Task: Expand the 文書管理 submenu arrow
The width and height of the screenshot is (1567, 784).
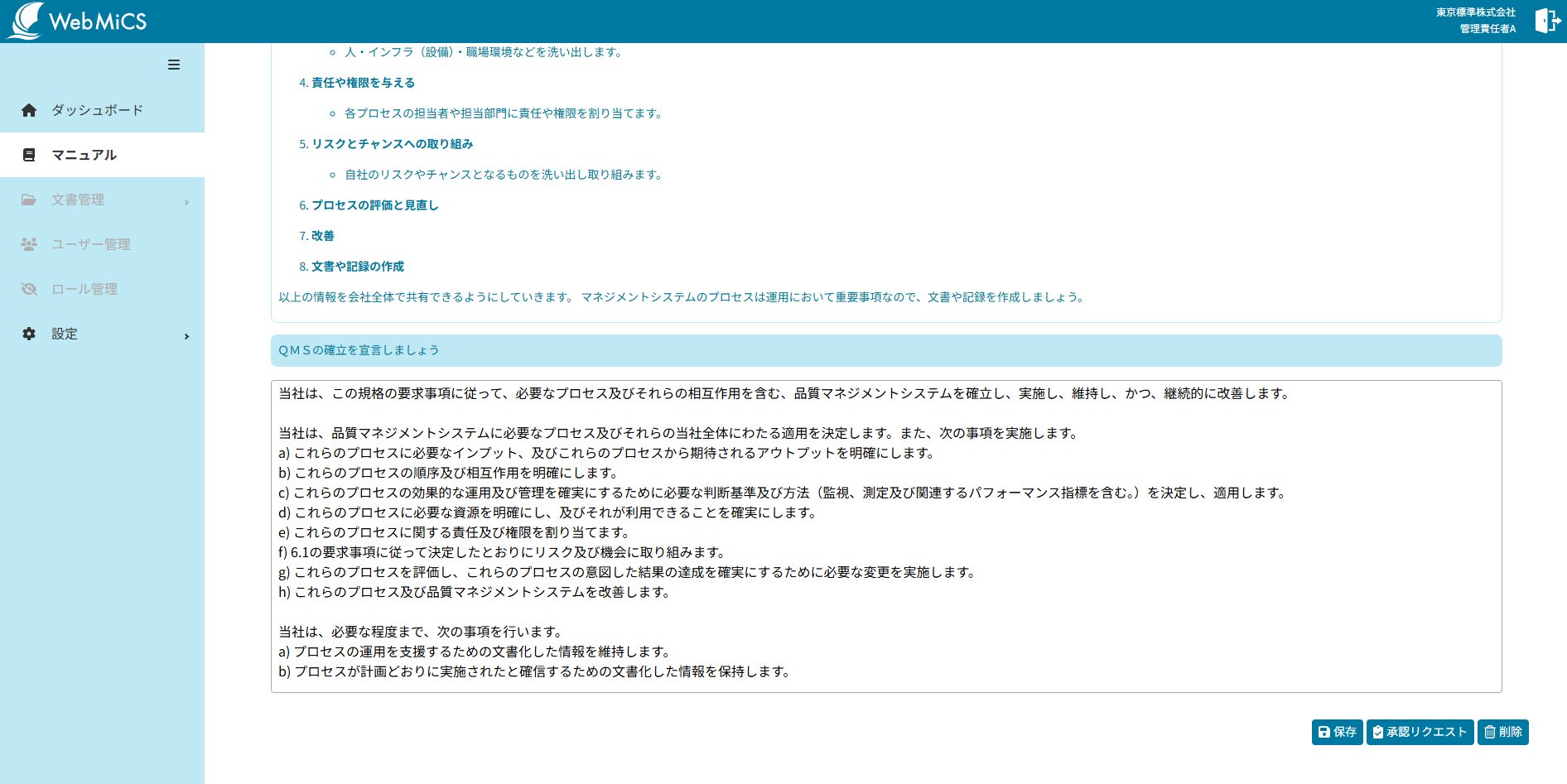Action: pyautogui.click(x=186, y=202)
